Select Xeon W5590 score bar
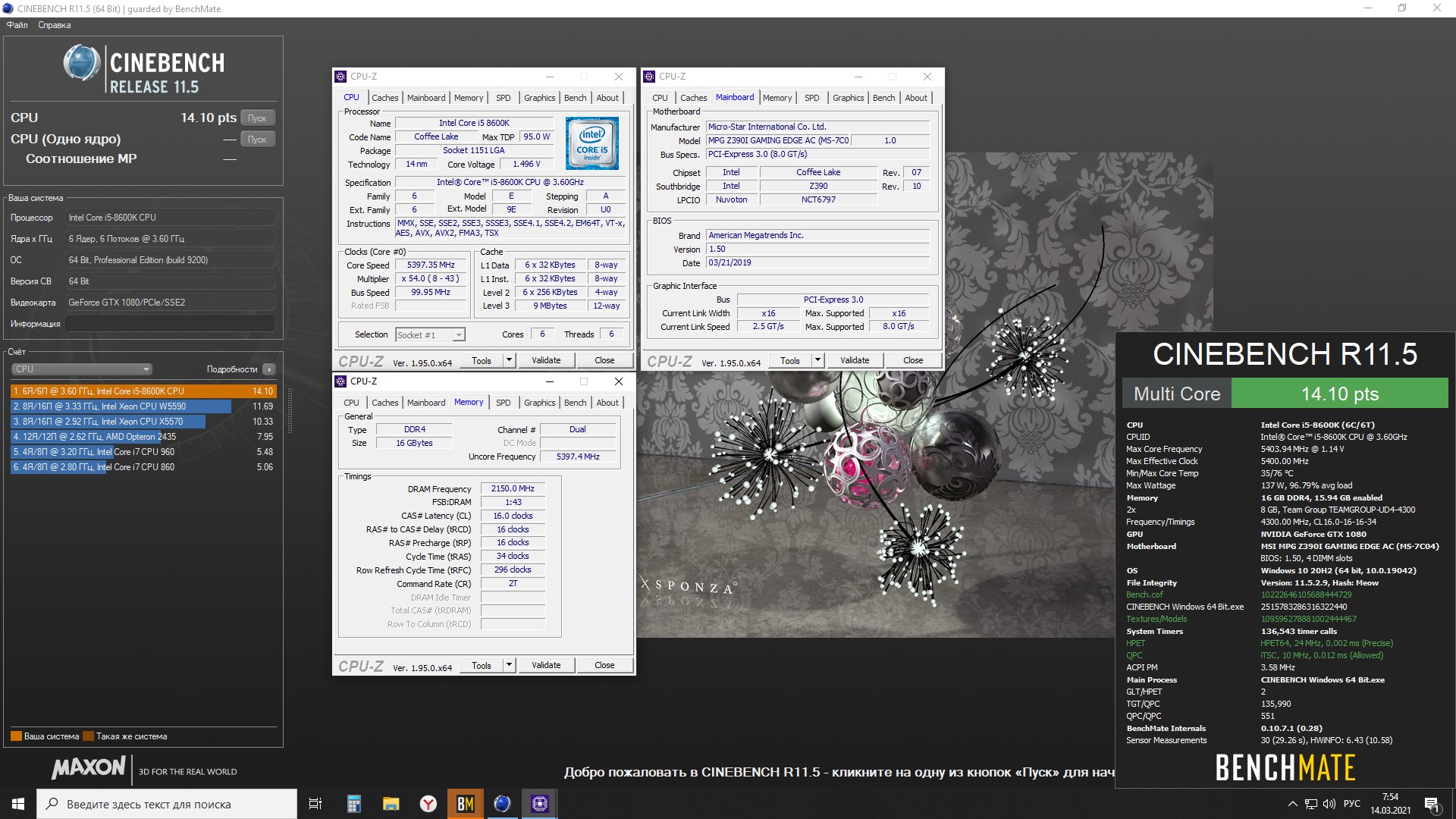This screenshot has width=1456, height=819. click(143, 406)
